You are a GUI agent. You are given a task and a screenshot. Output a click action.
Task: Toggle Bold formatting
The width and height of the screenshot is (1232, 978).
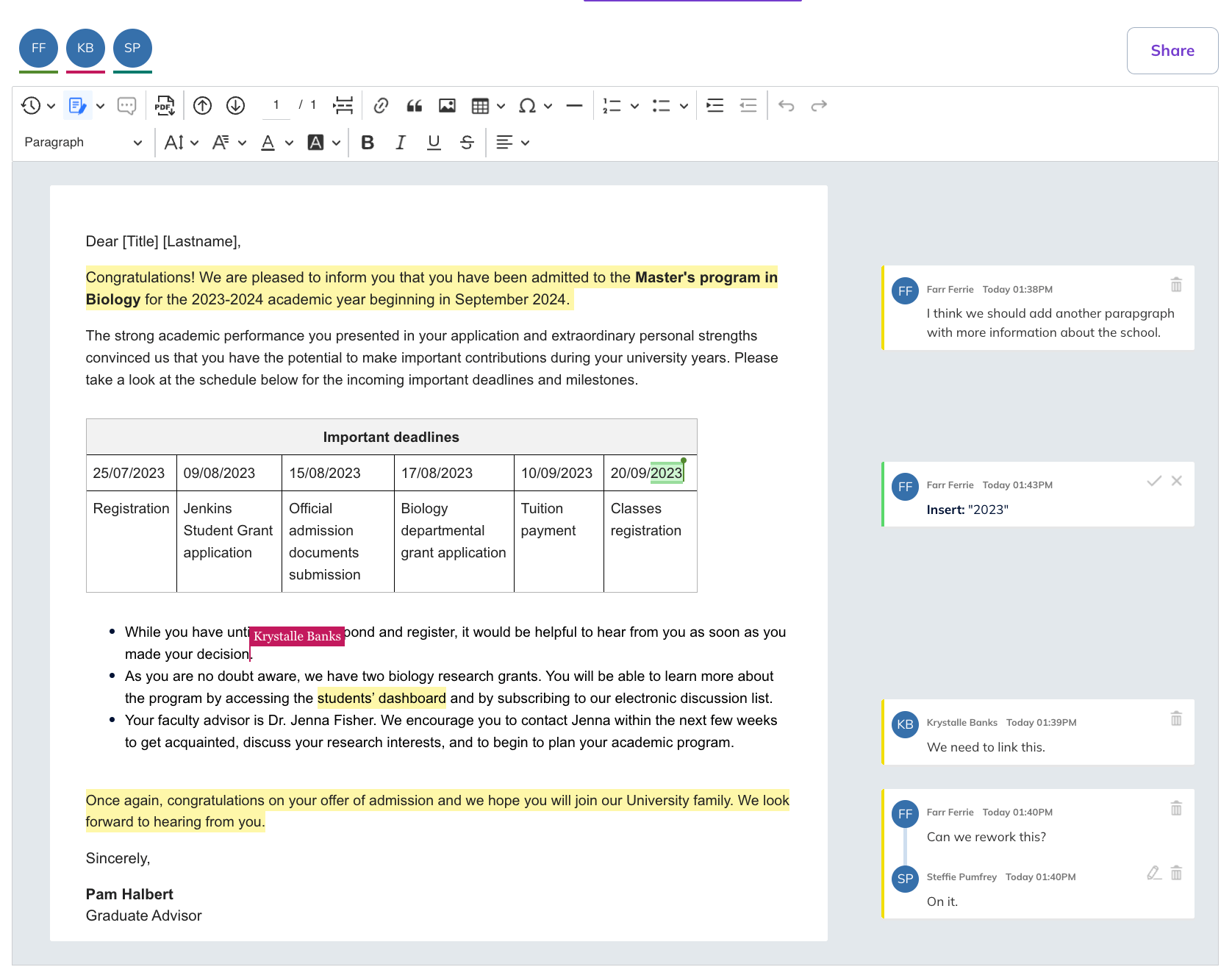pyautogui.click(x=368, y=143)
